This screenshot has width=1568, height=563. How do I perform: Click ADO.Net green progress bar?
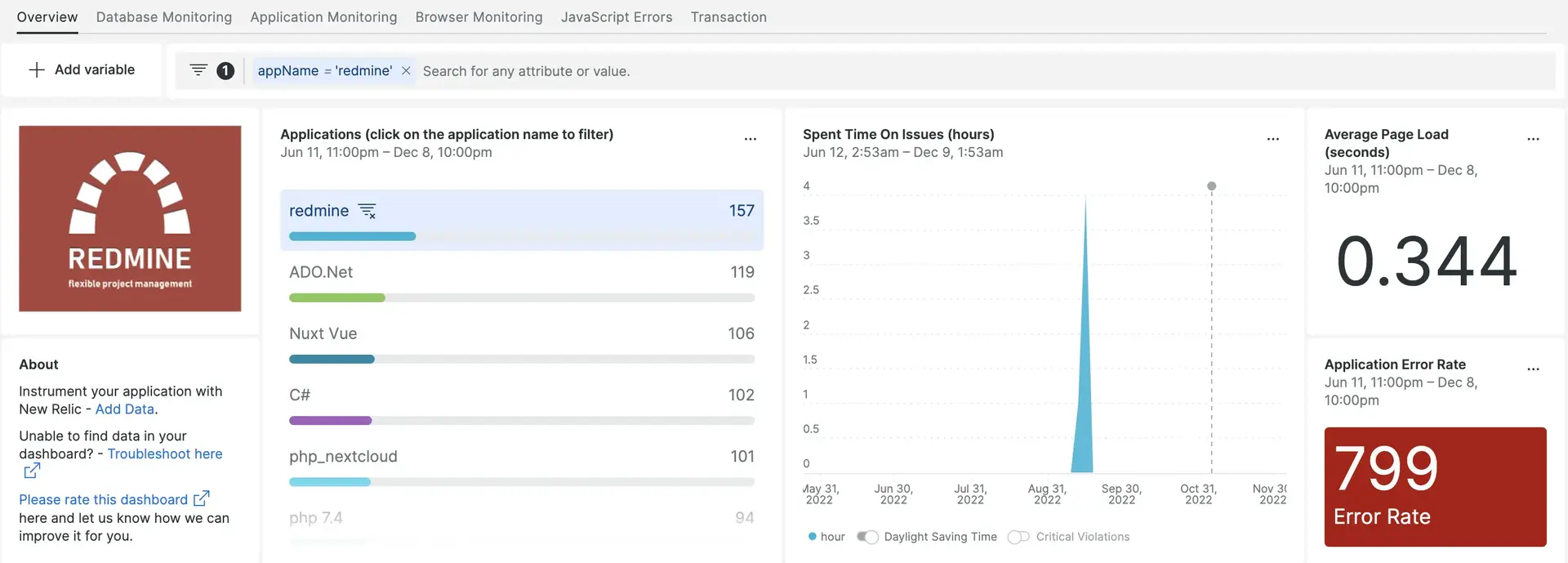(x=336, y=298)
